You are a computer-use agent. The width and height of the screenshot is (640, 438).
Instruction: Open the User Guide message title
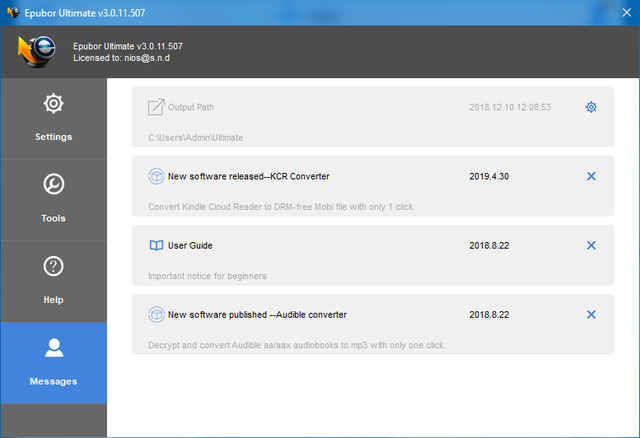[x=190, y=245]
